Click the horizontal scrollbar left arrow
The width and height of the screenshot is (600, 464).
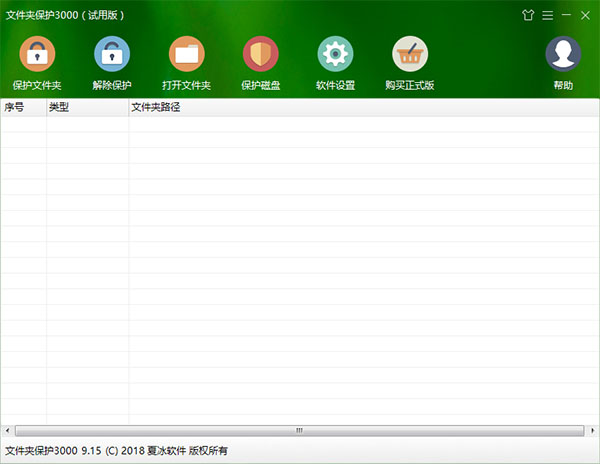click(7, 430)
